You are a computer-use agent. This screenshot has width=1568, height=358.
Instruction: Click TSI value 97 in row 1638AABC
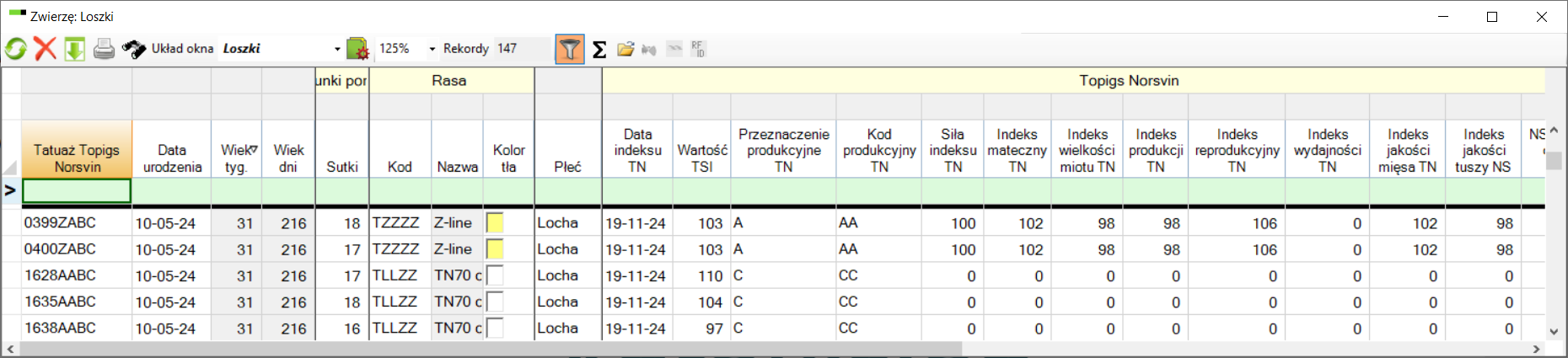pyautogui.click(x=701, y=328)
